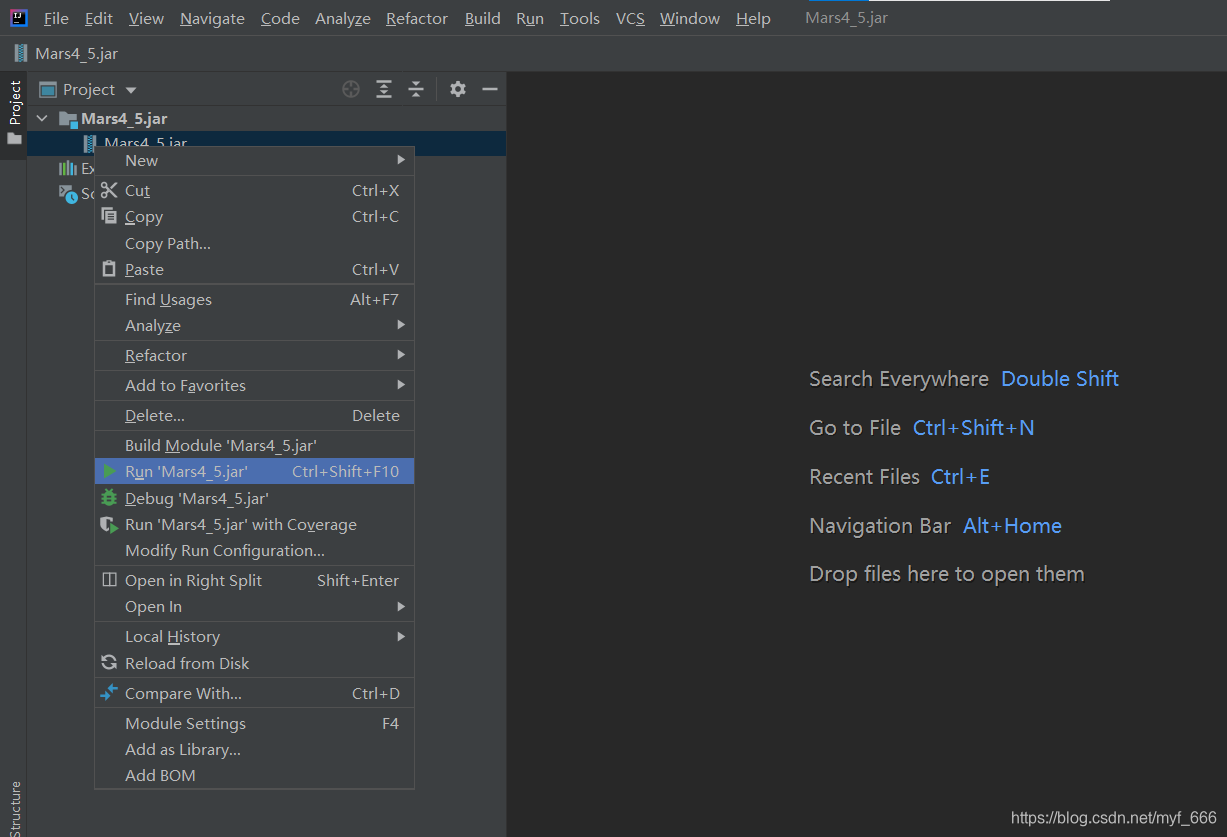Viewport: 1227px width, 837px height.
Task: Open the Refactor menu in menu bar
Action: pos(417,18)
